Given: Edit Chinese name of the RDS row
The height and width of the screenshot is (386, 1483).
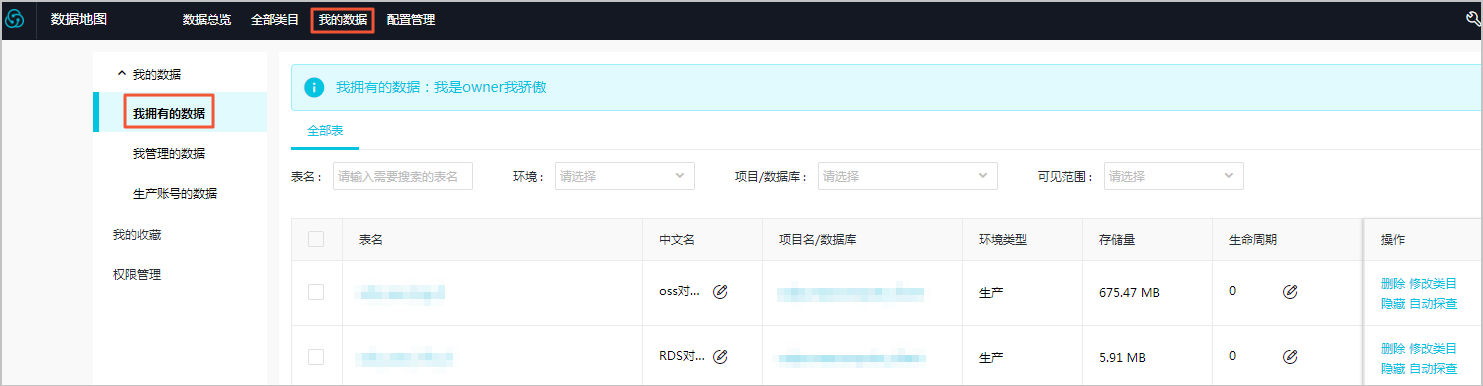Looking at the screenshot, I should tap(720, 356).
